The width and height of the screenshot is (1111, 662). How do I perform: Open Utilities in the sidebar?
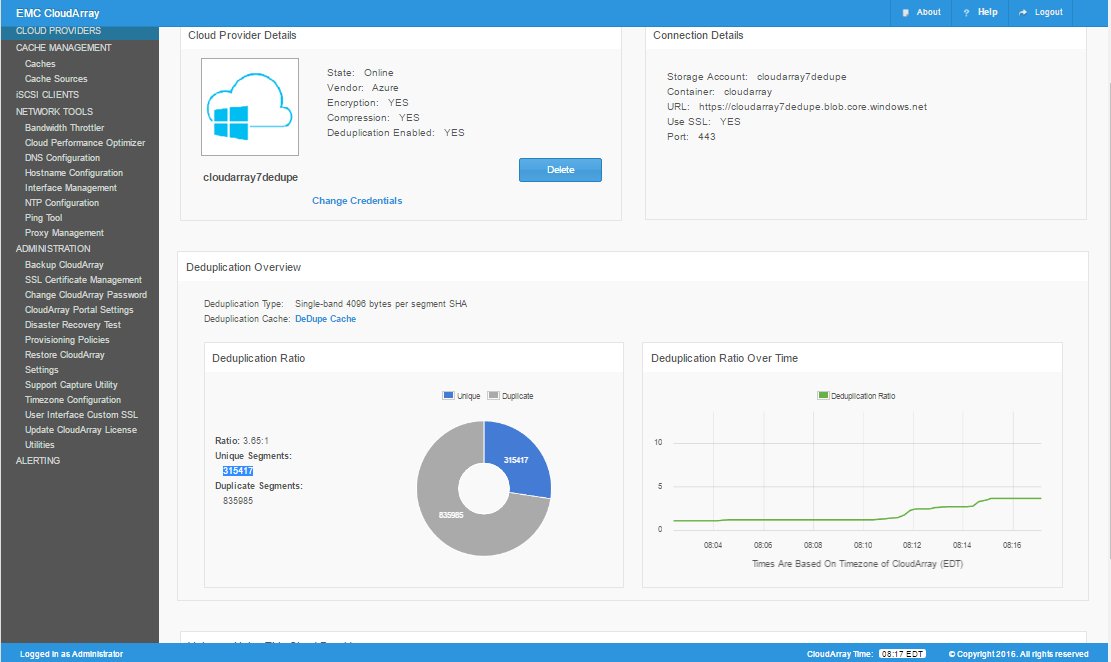40,444
